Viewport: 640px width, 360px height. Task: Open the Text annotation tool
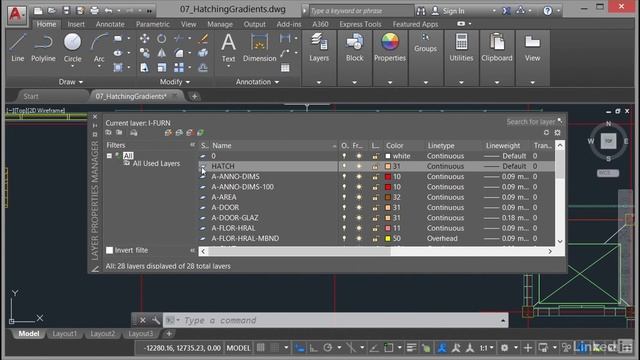[228, 48]
